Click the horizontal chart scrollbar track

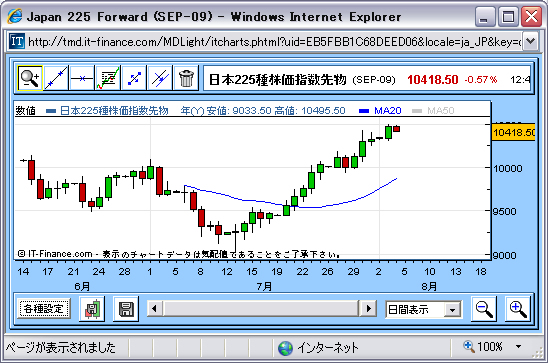point(261,308)
